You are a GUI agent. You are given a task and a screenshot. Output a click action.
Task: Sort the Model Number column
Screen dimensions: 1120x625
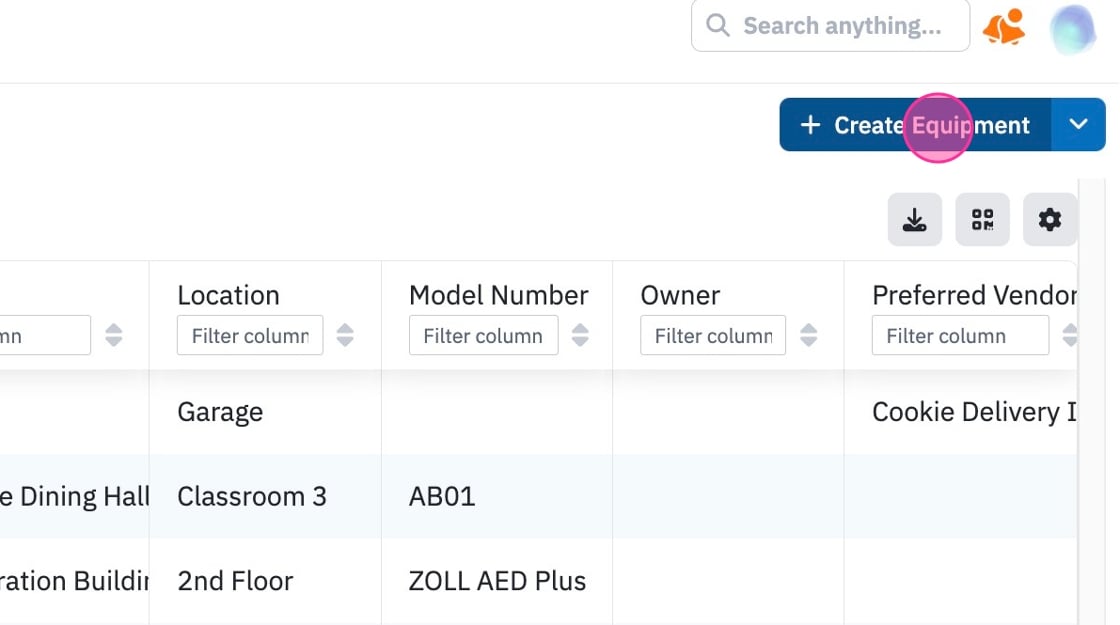coord(580,335)
